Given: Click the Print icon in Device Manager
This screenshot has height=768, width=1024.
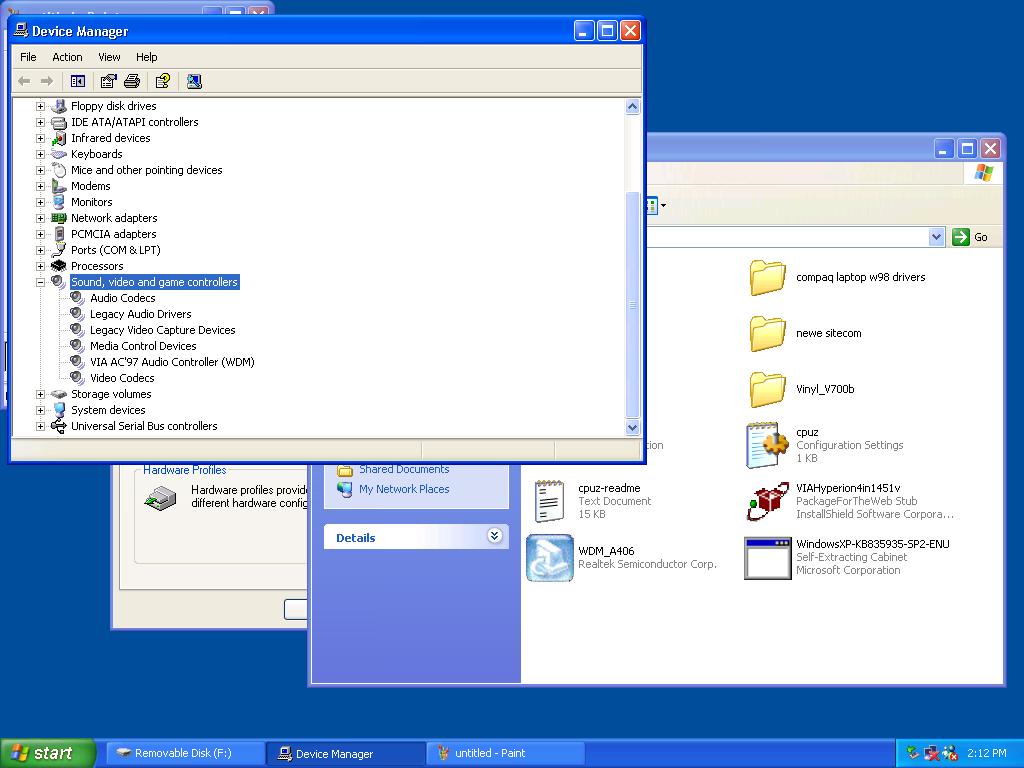Looking at the screenshot, I should click(132, 81).
